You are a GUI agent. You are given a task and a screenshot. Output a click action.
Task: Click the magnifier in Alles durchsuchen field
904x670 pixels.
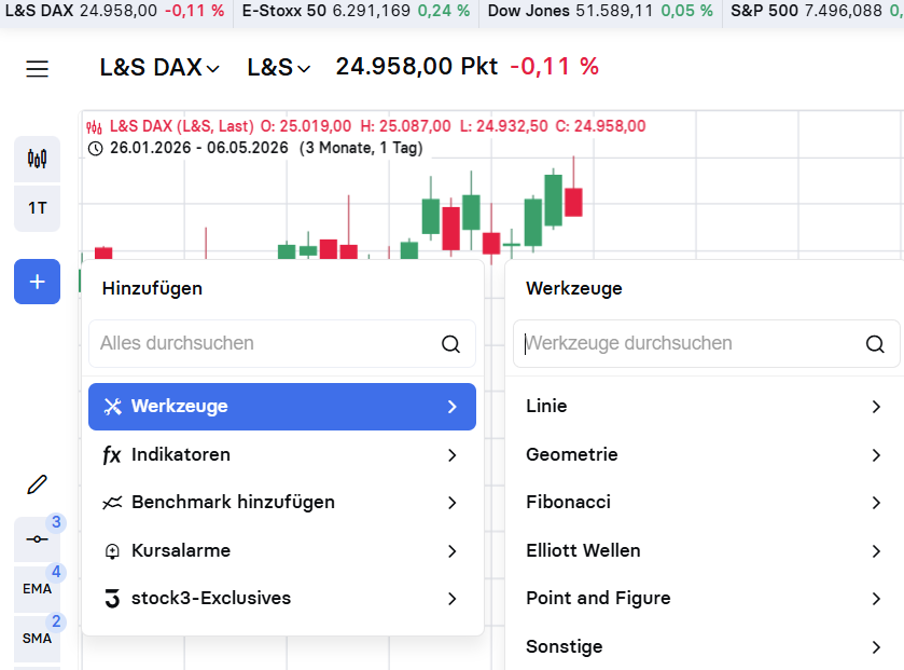pos(451,344)
